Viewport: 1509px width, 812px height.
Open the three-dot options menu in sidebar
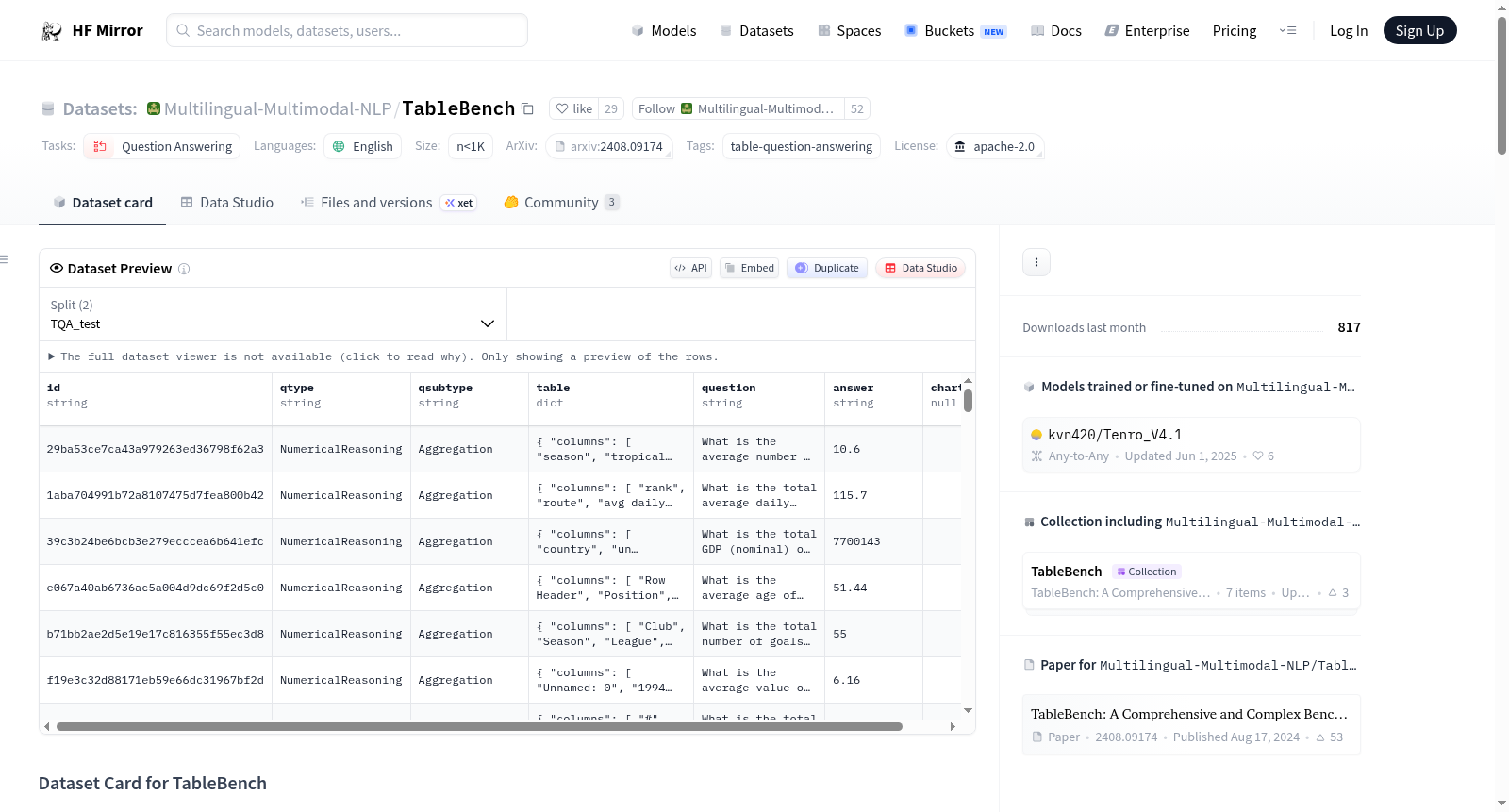click(1036, 262)
